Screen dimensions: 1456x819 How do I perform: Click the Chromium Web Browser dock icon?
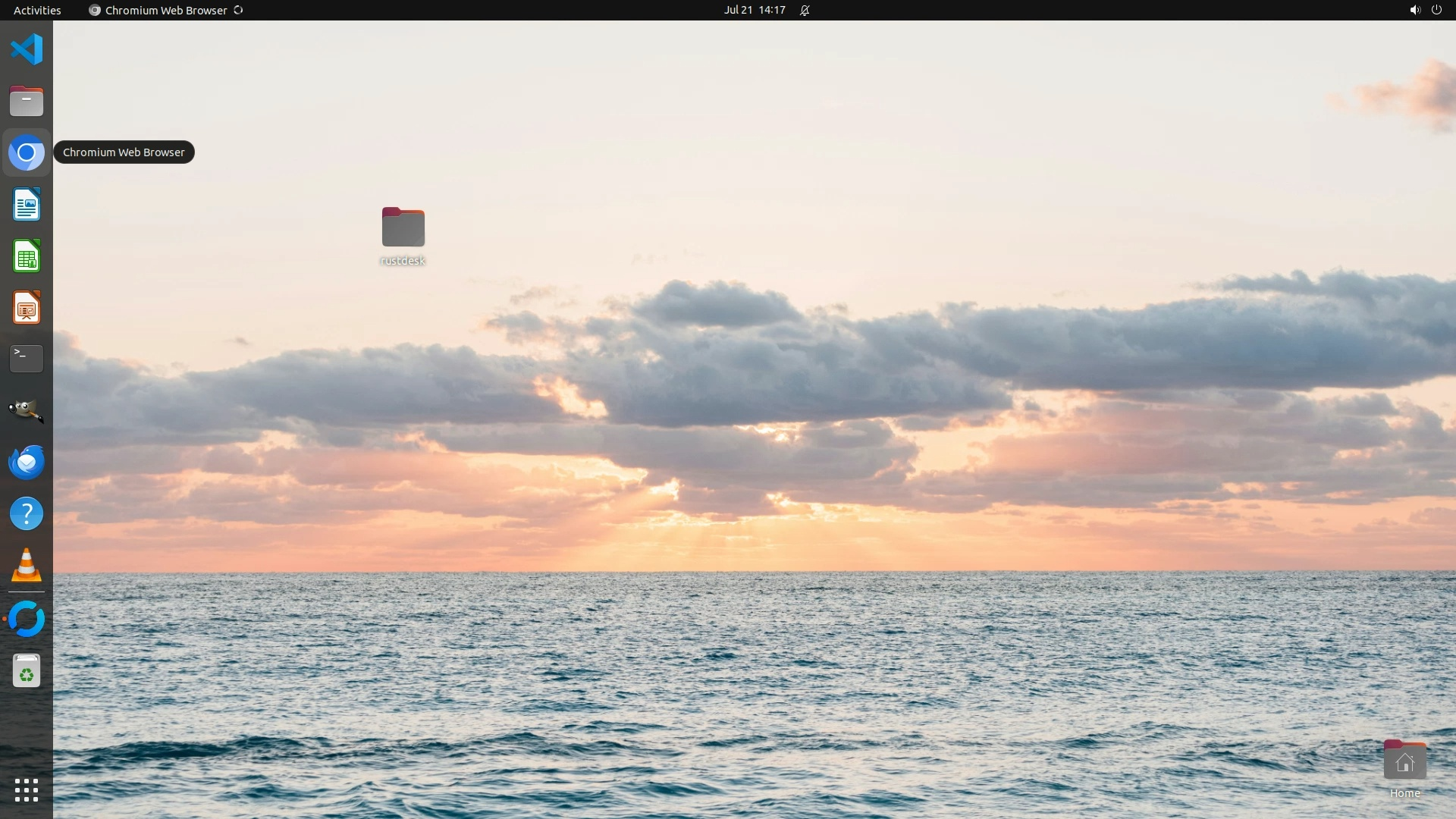27,153
